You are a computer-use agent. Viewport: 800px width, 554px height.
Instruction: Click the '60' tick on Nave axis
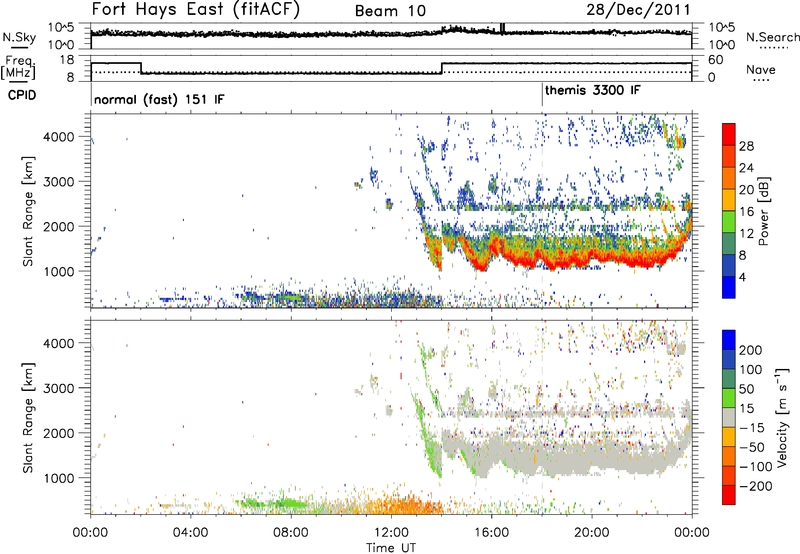(715, 60)
